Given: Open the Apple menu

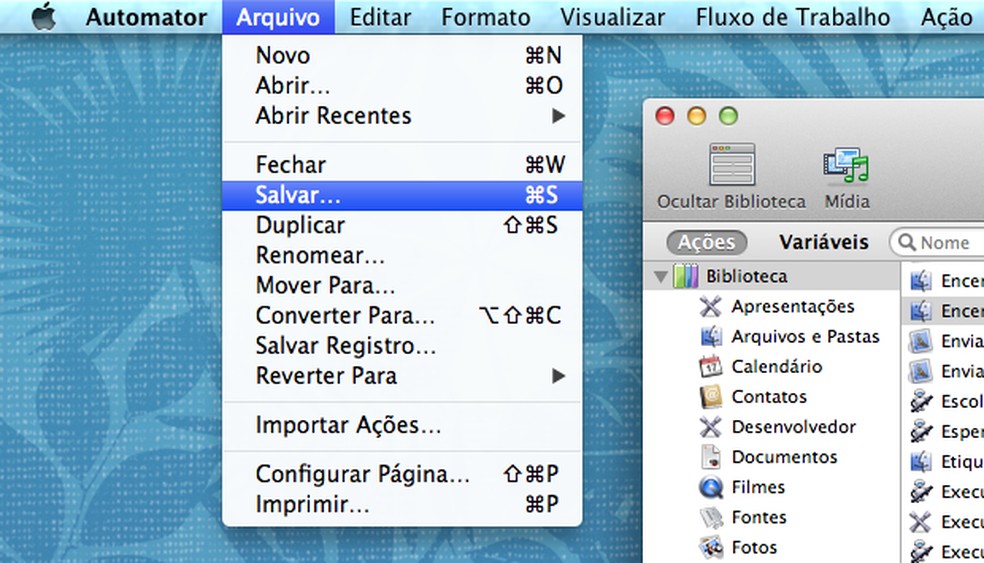Looking at the screenshot, I should [43, 17].
